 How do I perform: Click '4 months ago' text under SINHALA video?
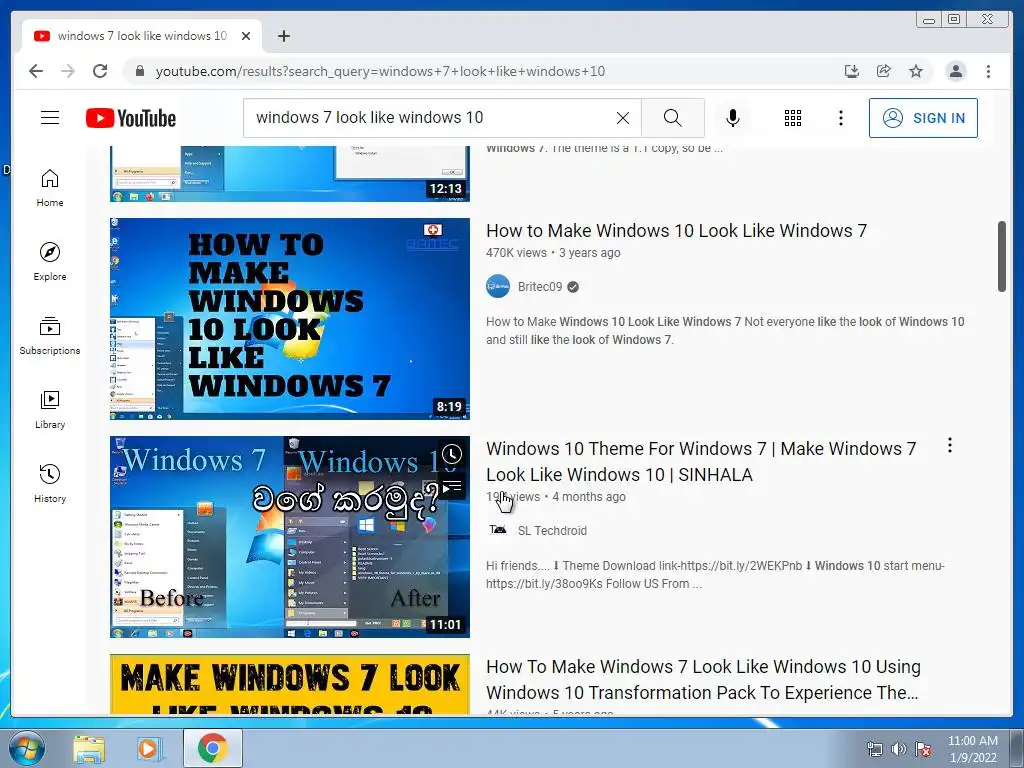coord(589,497)
